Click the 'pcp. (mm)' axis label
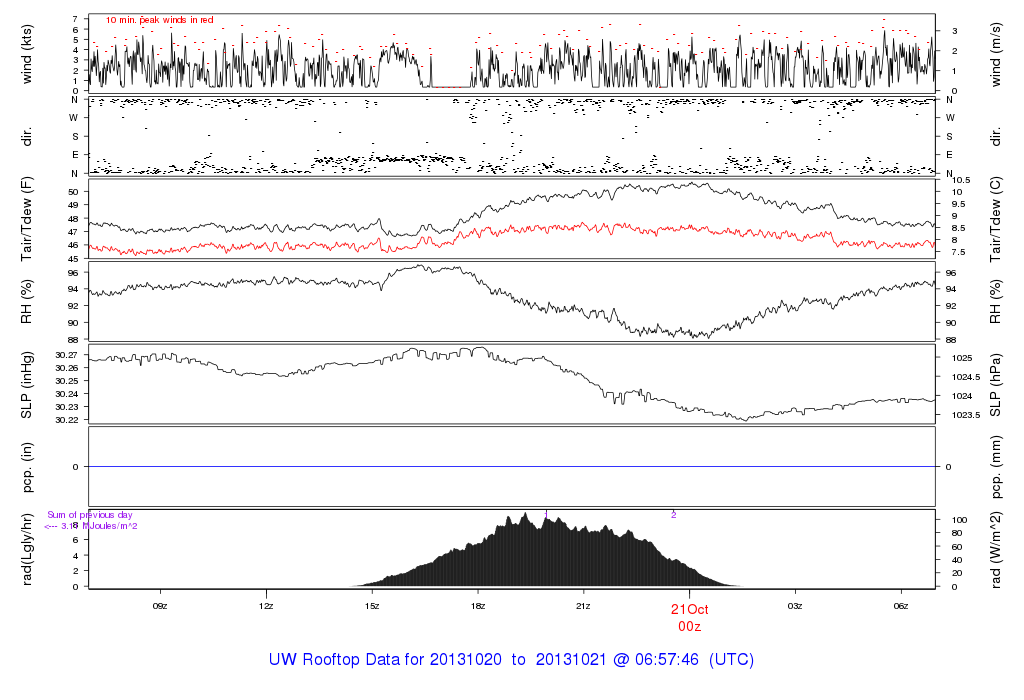Screen dimensions: 1024x700 tap(995, 467)
